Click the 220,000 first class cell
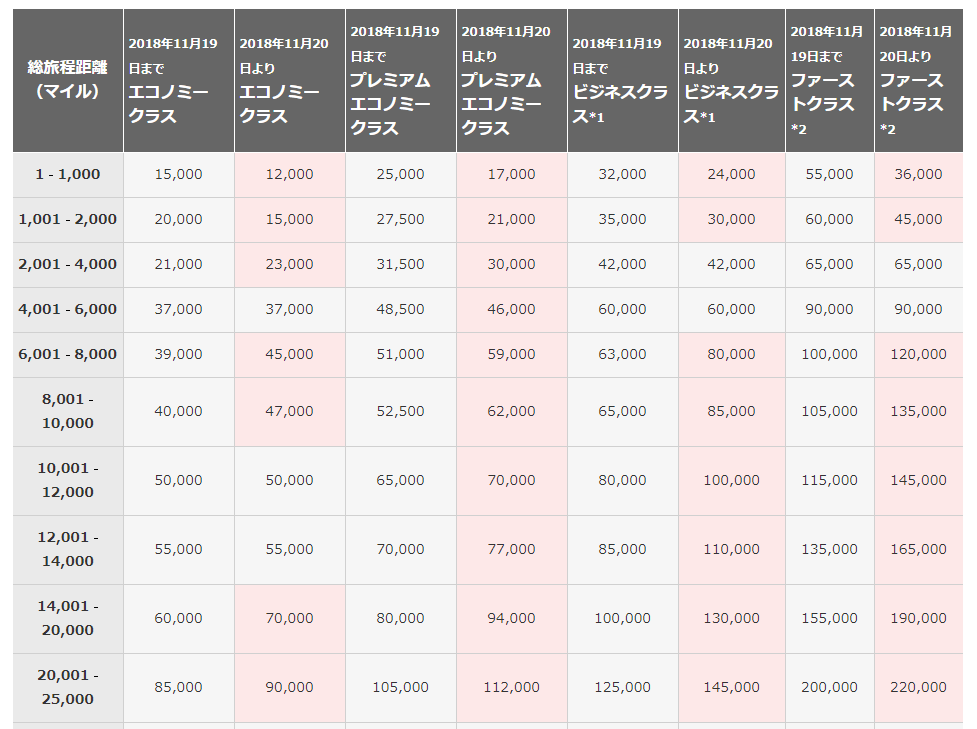 click(919, 687)
